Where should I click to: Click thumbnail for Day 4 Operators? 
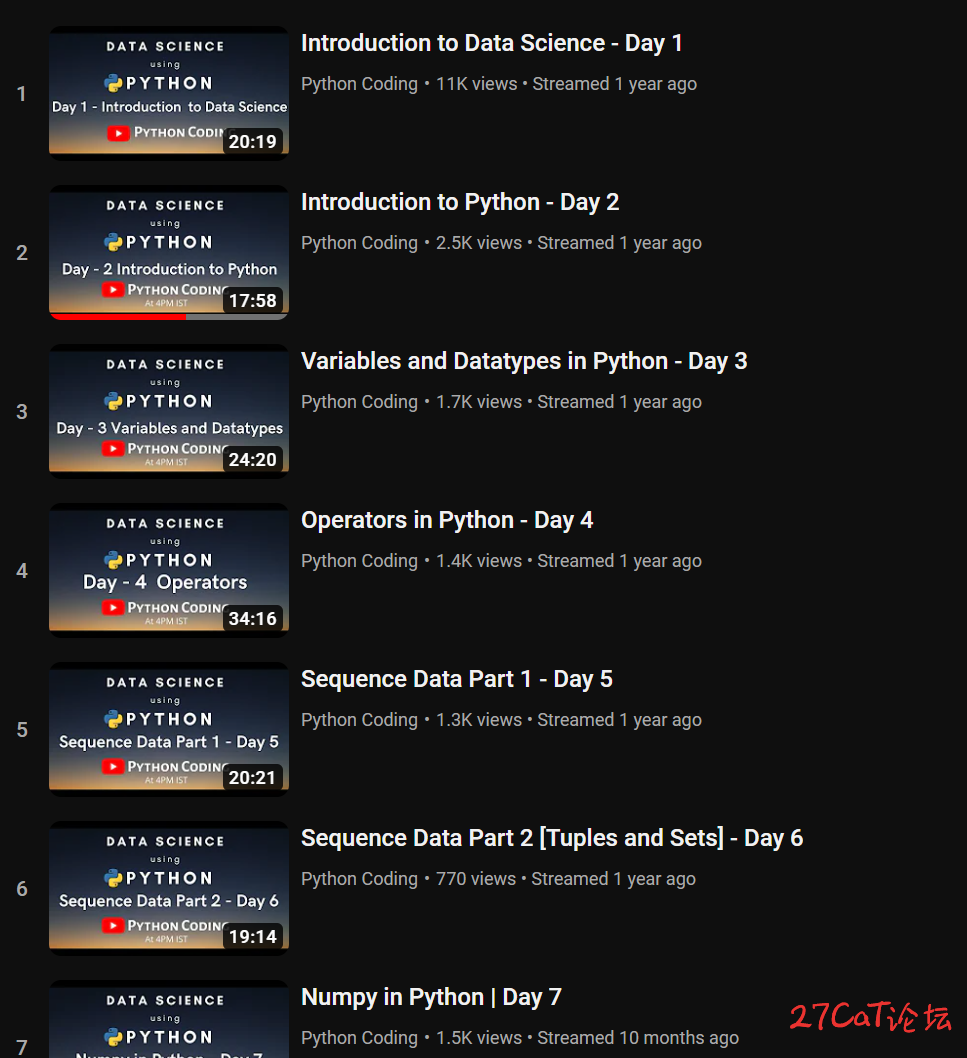coord(169,570)
